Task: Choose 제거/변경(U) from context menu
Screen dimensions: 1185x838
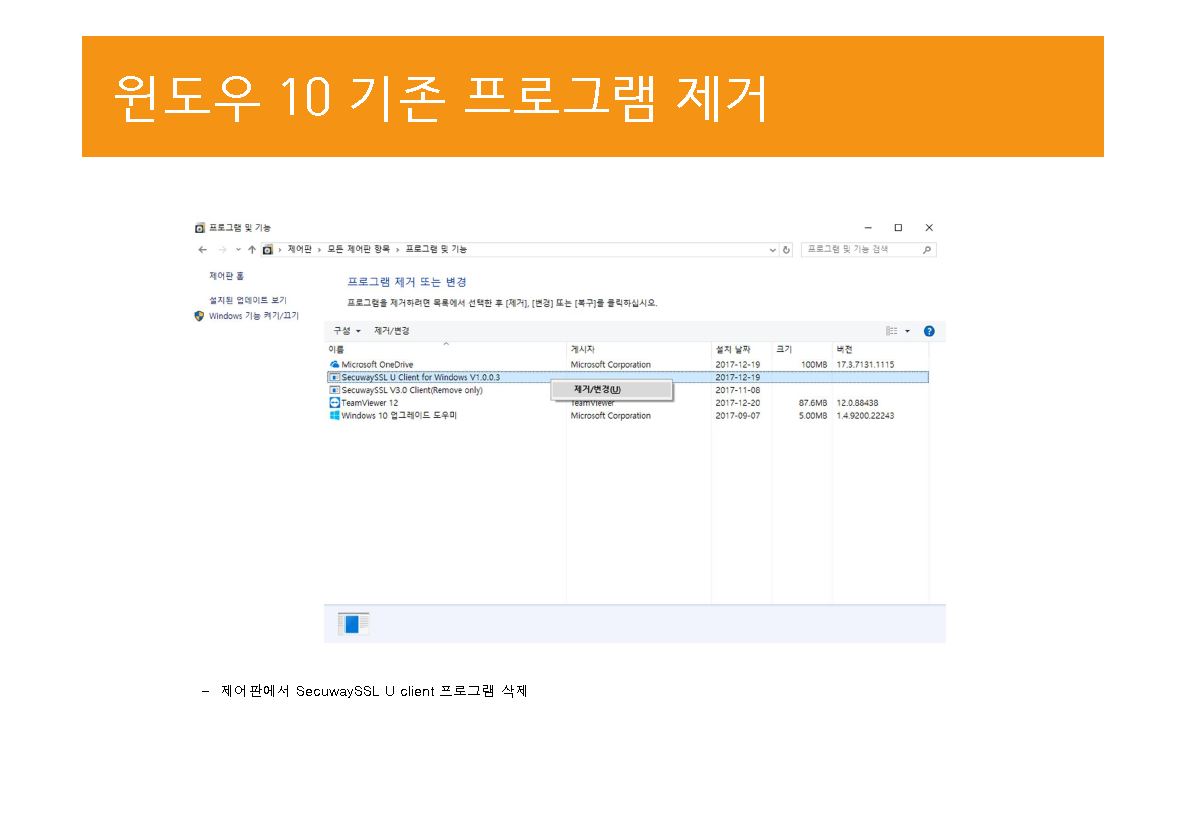Action: (597, 389)
